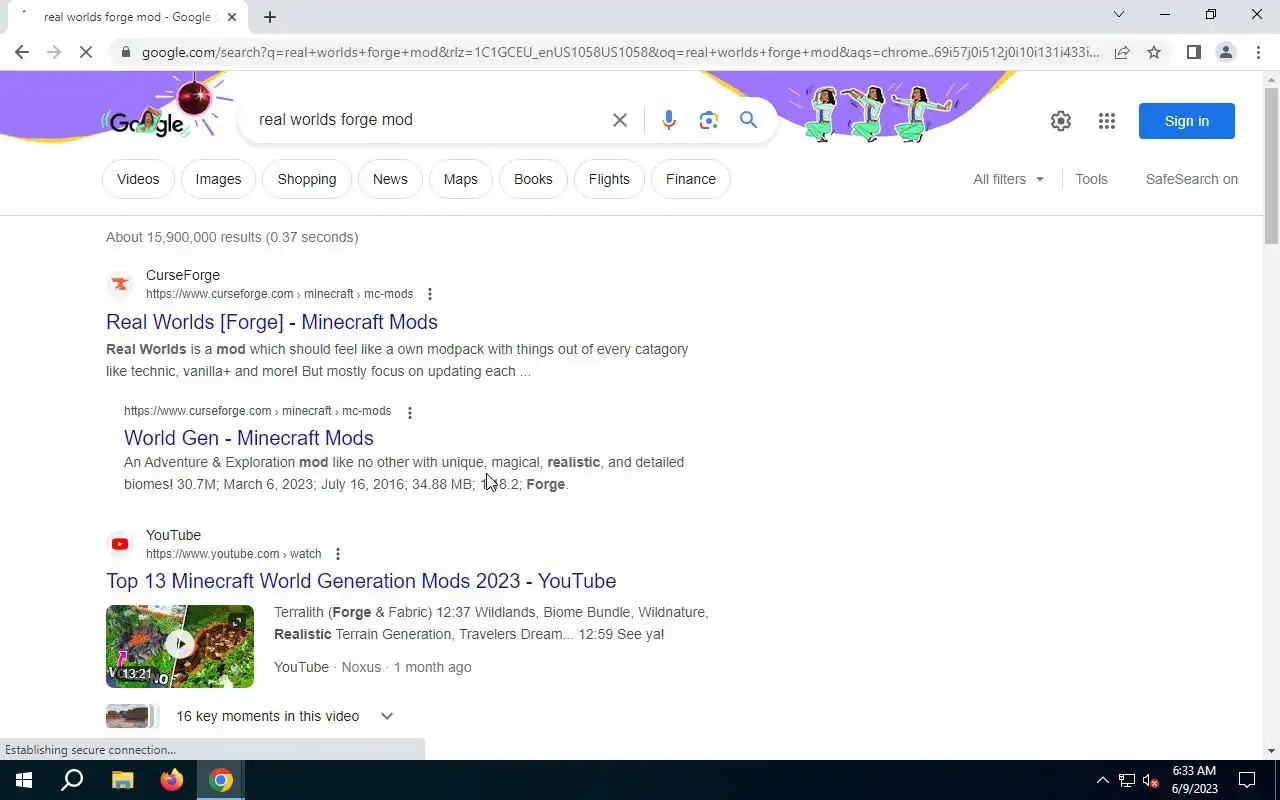1280x800 pixels.
Task: Filter results by Images
Action: tap(218, 179)
